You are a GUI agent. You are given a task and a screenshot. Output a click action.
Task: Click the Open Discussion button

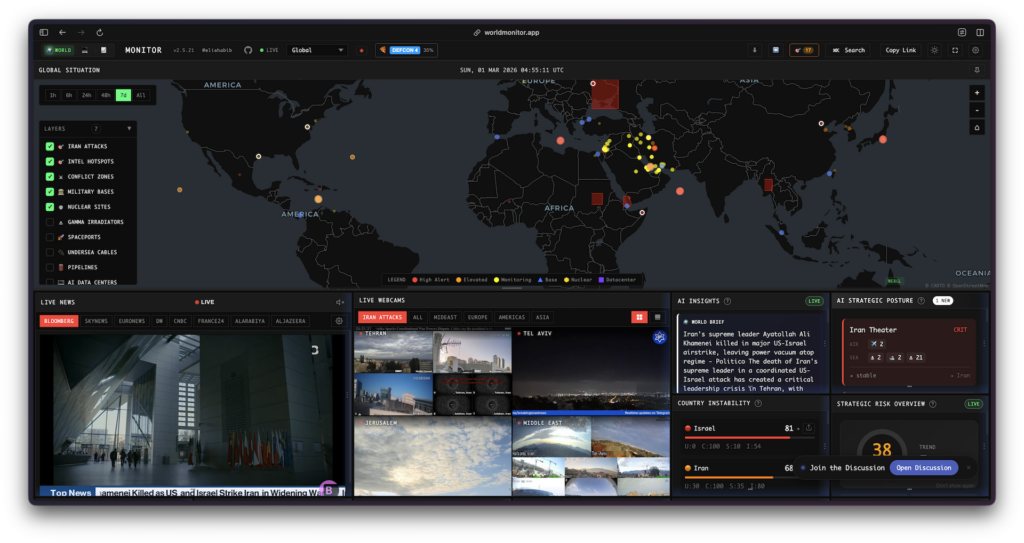(x=923, y=468)
